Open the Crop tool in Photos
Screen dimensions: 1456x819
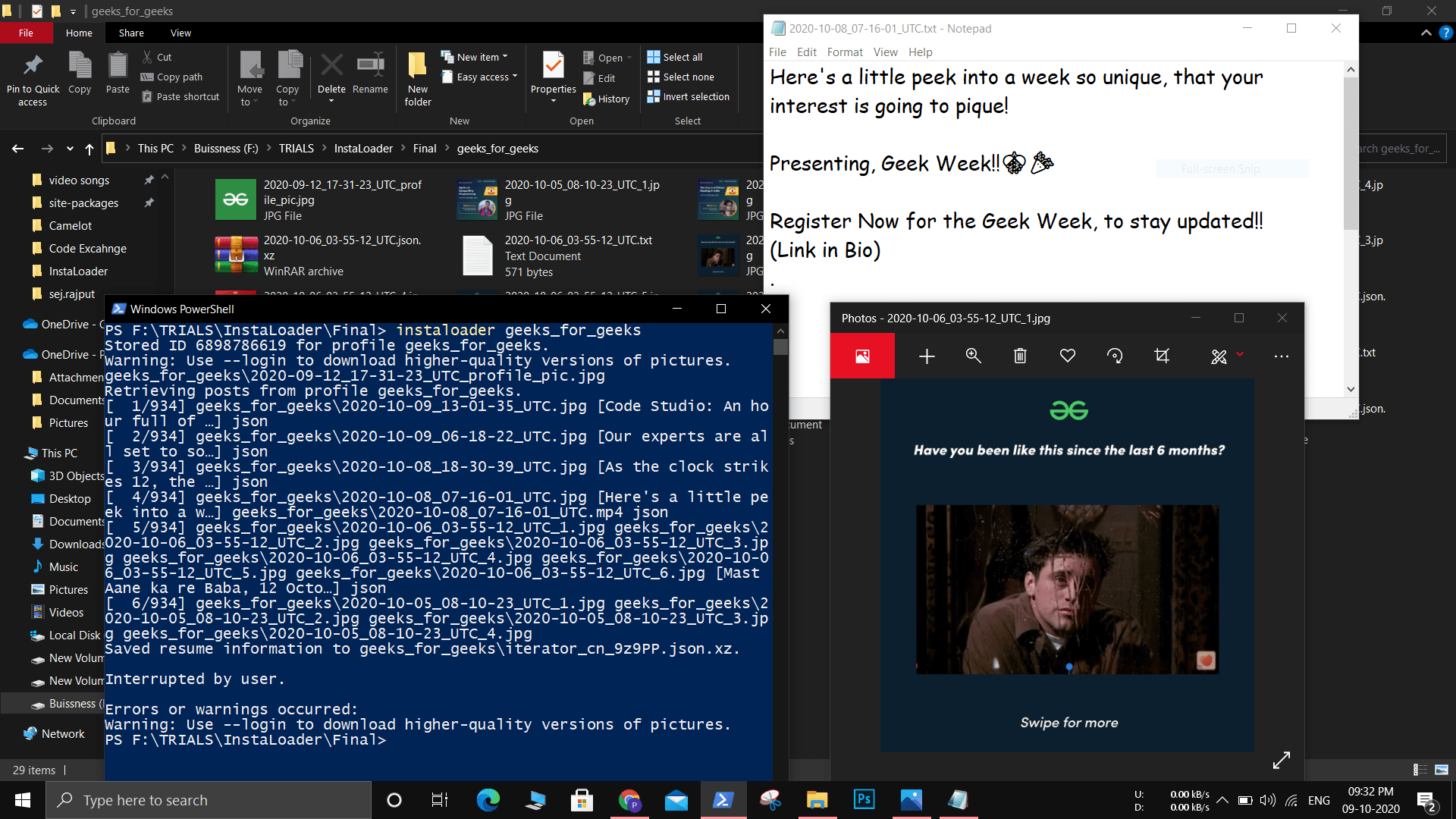[1162, 356]
